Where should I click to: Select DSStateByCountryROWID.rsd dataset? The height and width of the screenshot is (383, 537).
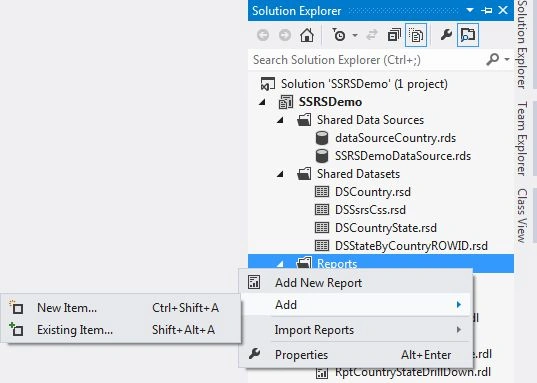pyautogui.click(x=411, y=246)
